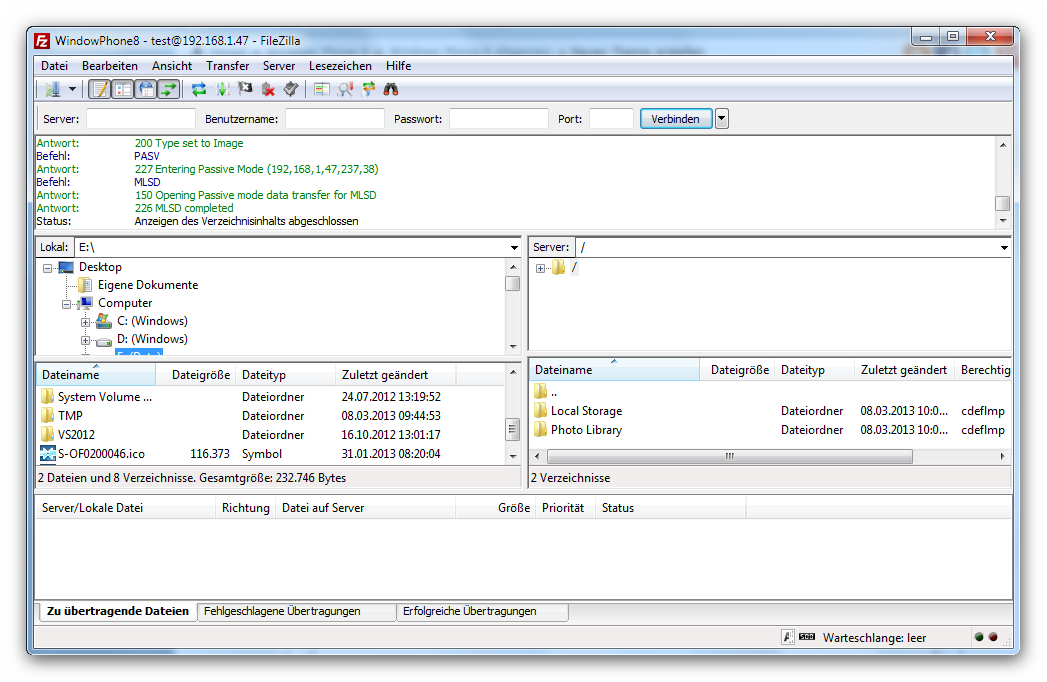1047x682 pixels.
Task: Click the red activity LED indicator
Action: pyautogui.click(x=993, y=637)
